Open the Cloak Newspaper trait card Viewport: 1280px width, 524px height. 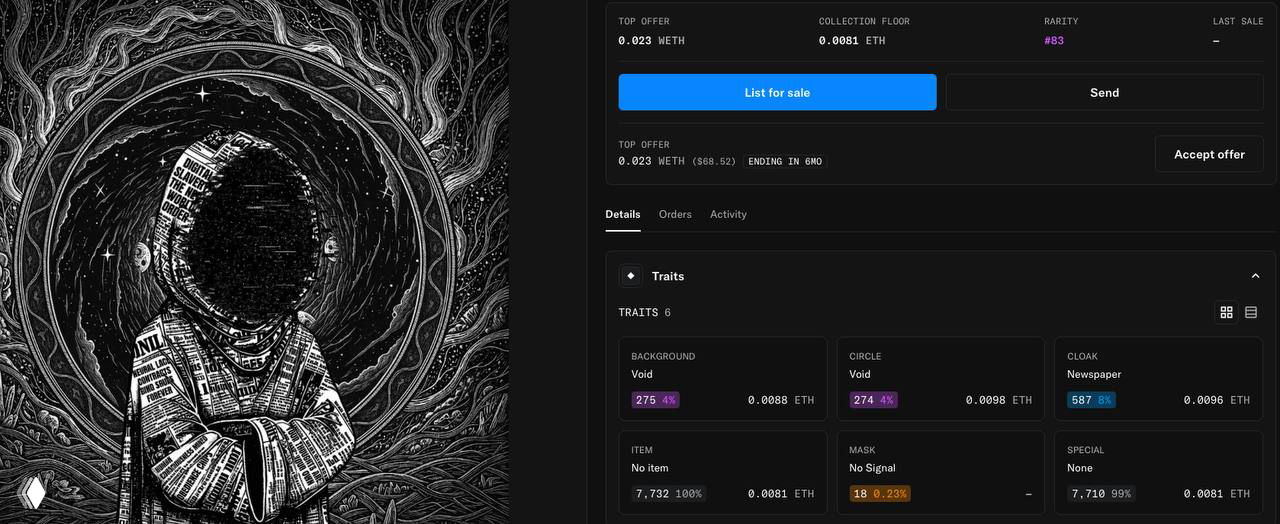[x=1158, y=378]
